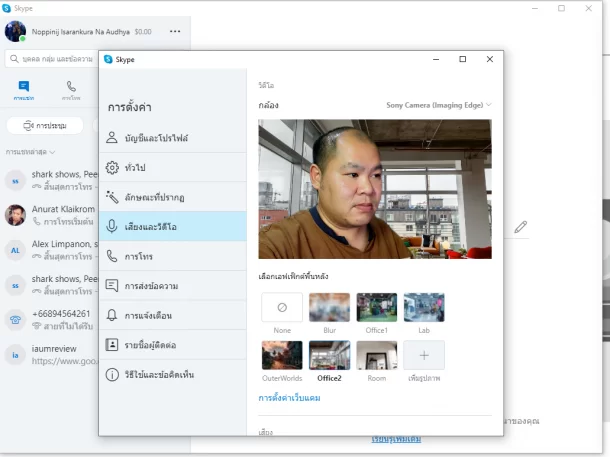Image resolution: width=610 pixels, height=457 pixels.
Task: Click the bell icon for notifications
Action: [x=112, y=315]
